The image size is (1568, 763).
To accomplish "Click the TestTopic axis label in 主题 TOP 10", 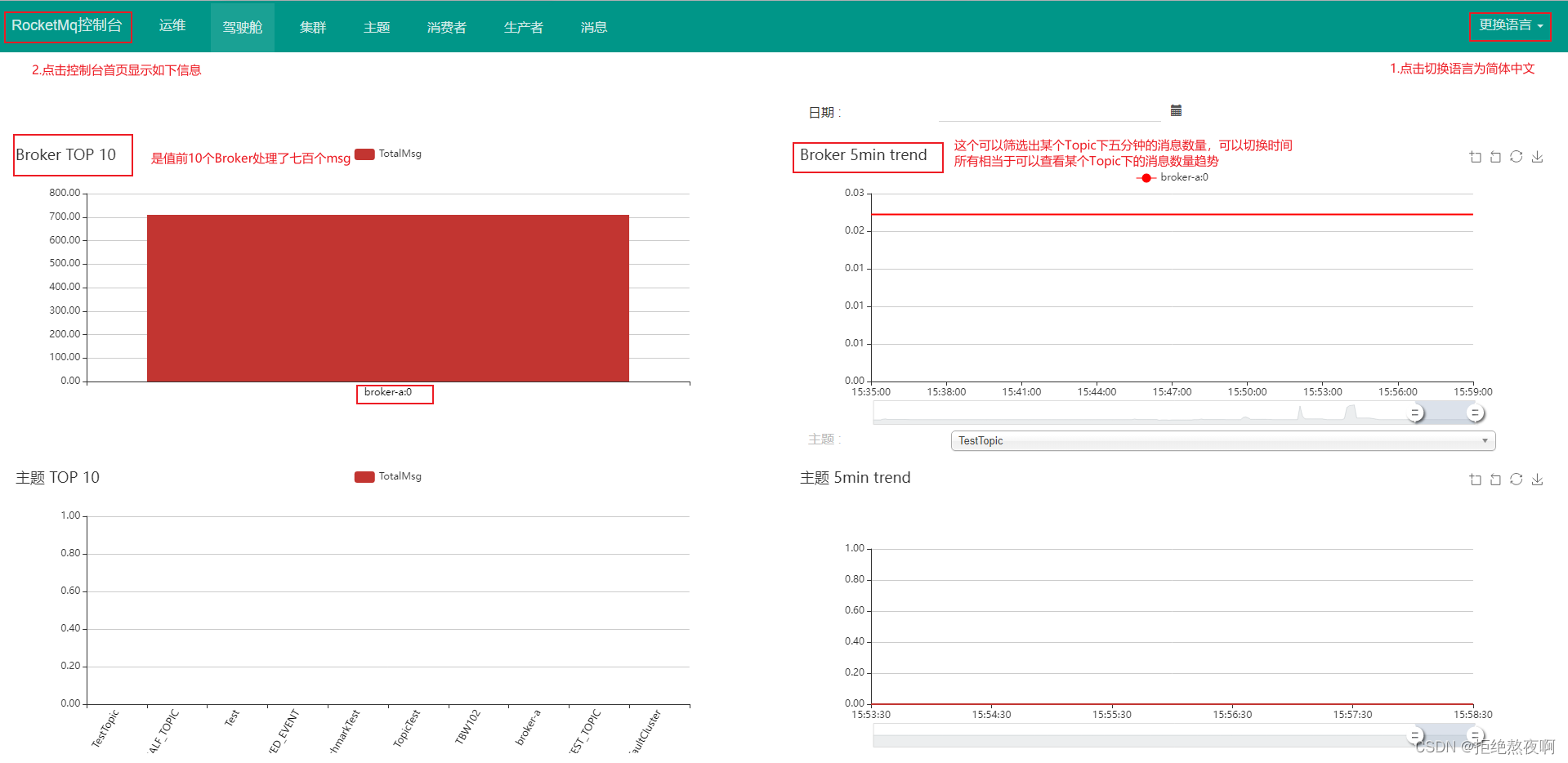I will pos(105,729).
